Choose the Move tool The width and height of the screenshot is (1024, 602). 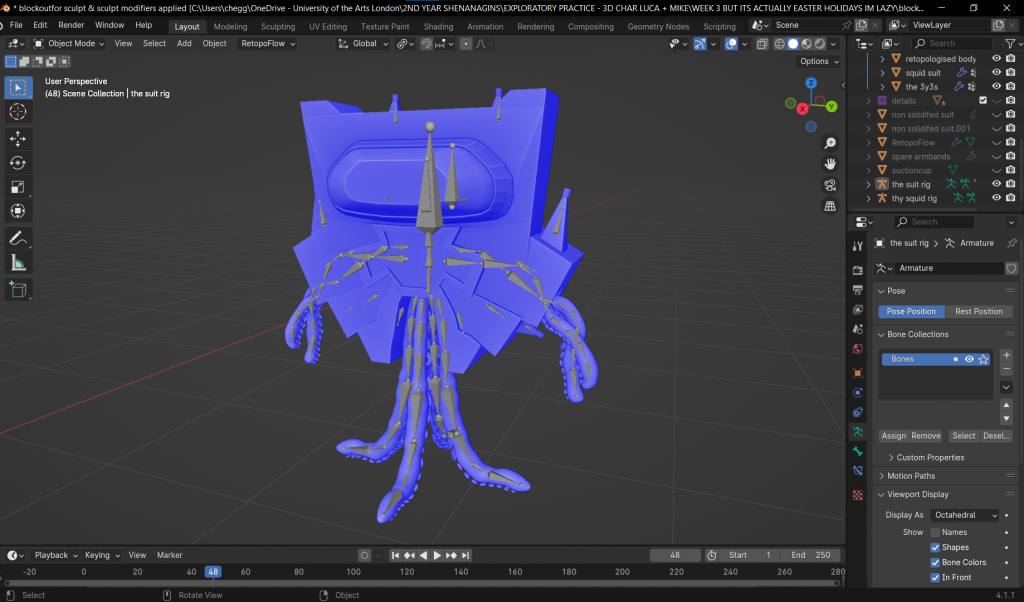pyautogui.click(x=18, y=138)
